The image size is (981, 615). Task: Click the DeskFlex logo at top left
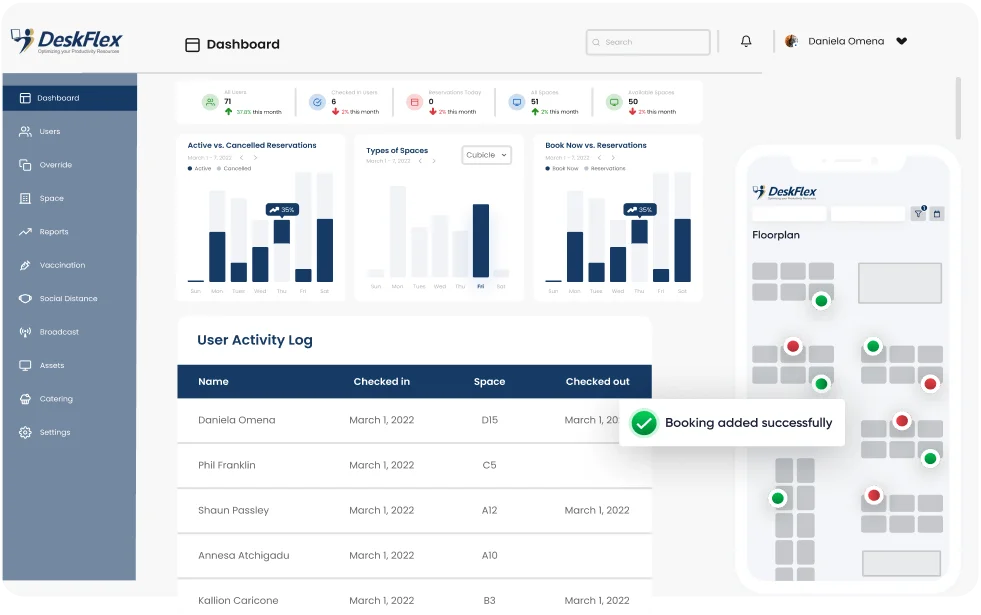(66, 41)
